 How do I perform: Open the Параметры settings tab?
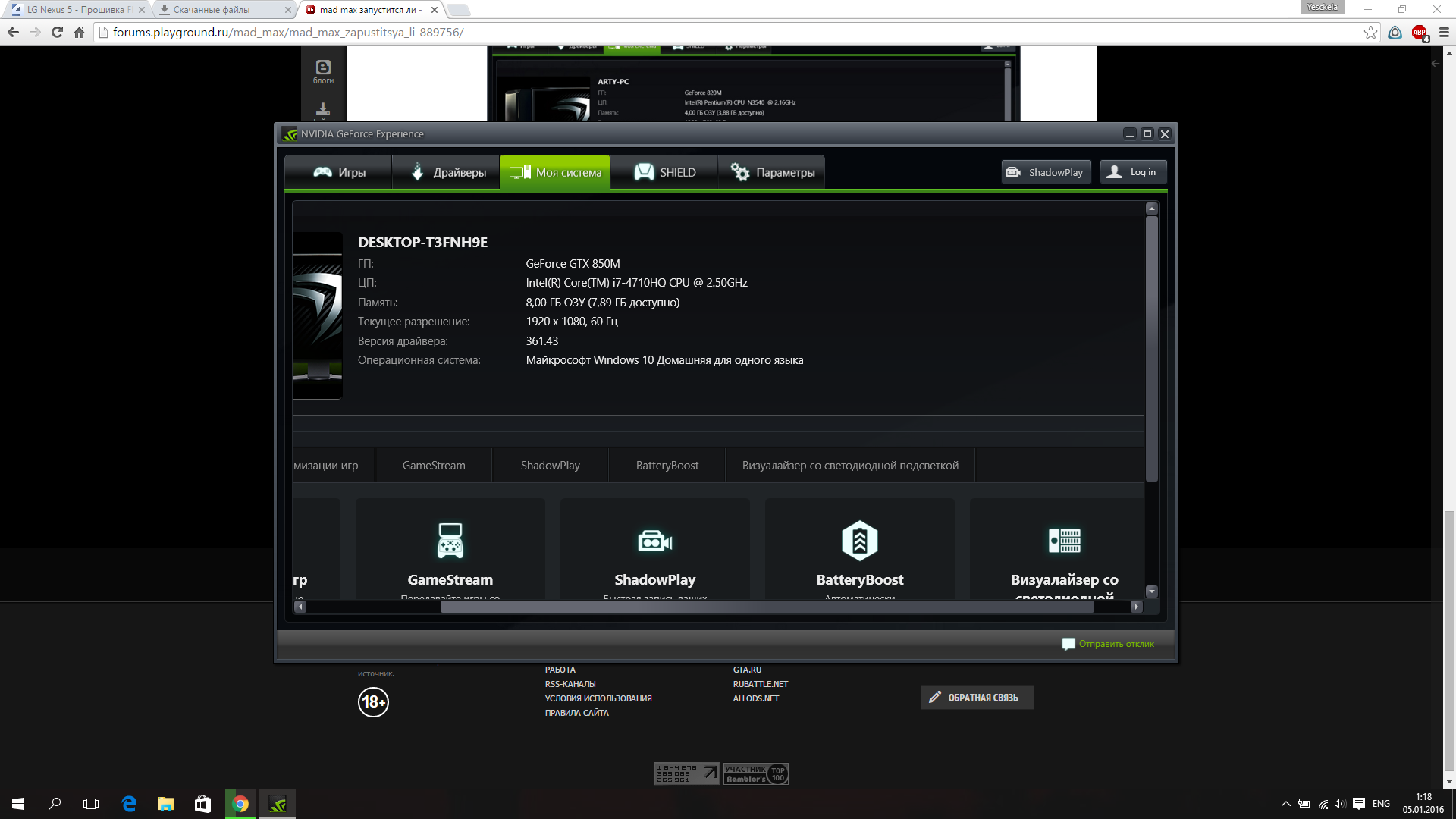[772, 172]
